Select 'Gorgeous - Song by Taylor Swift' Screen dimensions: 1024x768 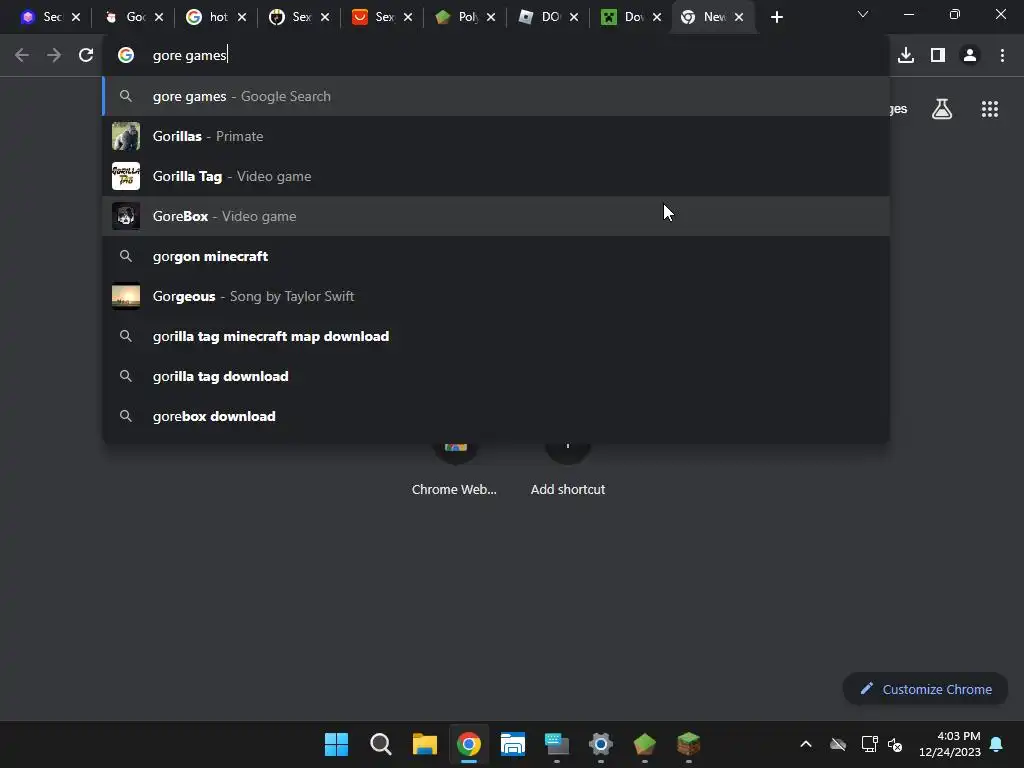[x=496, y=296]
